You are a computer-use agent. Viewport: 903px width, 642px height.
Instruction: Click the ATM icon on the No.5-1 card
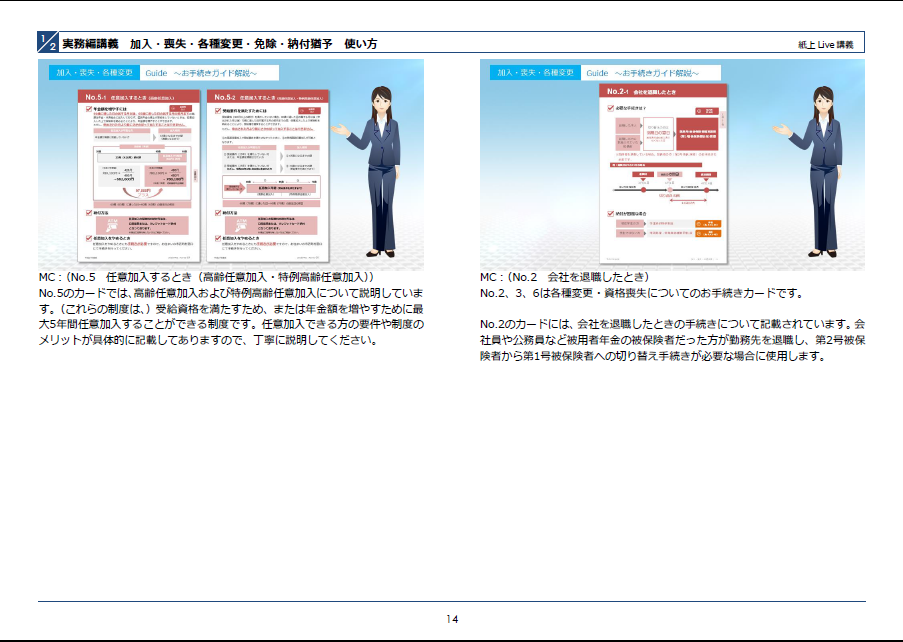coord(112,223)
